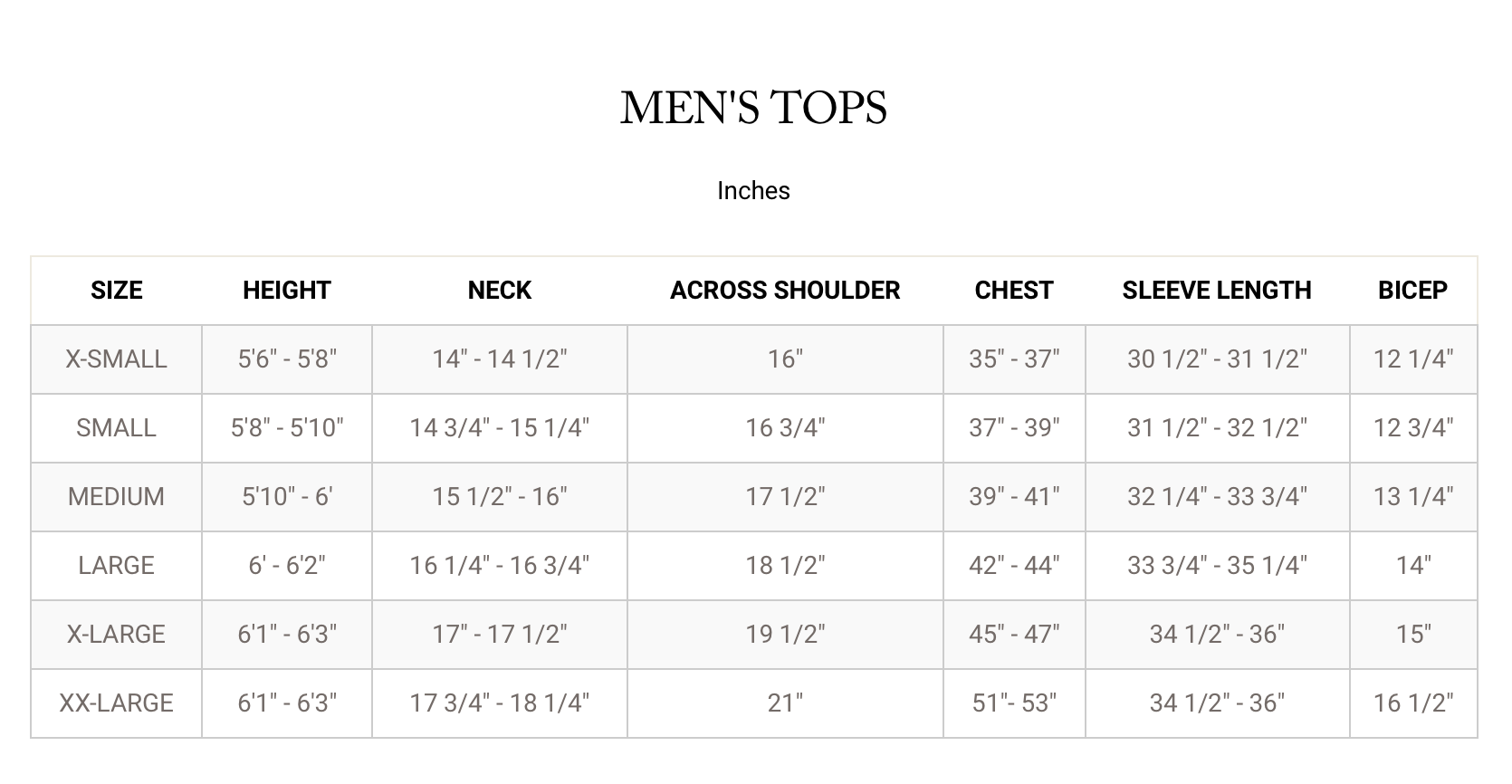Viewport: 1512px width, 784px height.
Task: Select the XX-LARGE size row label
Action: pos(117,703)
